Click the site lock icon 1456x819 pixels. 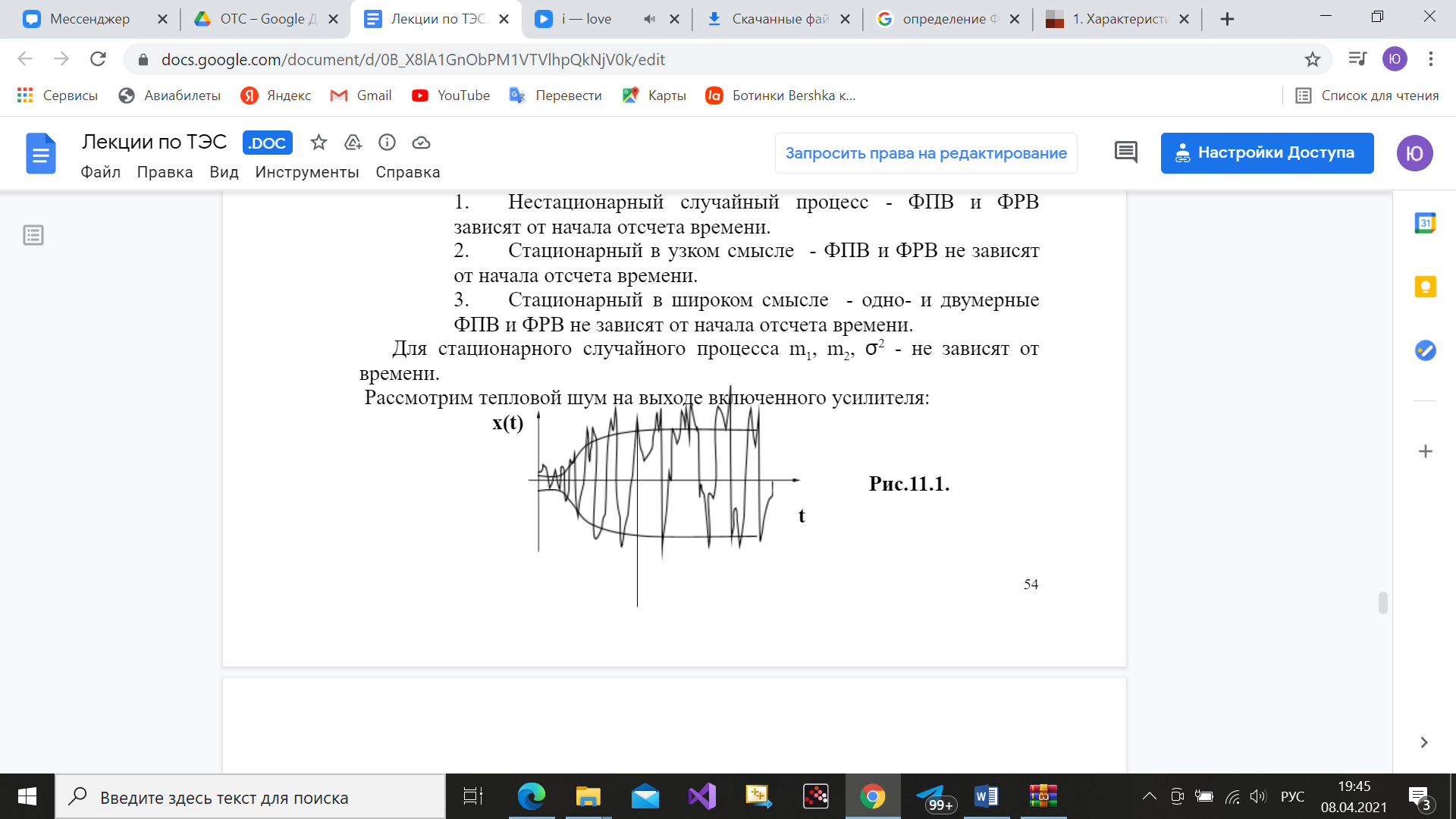point(143,59)
